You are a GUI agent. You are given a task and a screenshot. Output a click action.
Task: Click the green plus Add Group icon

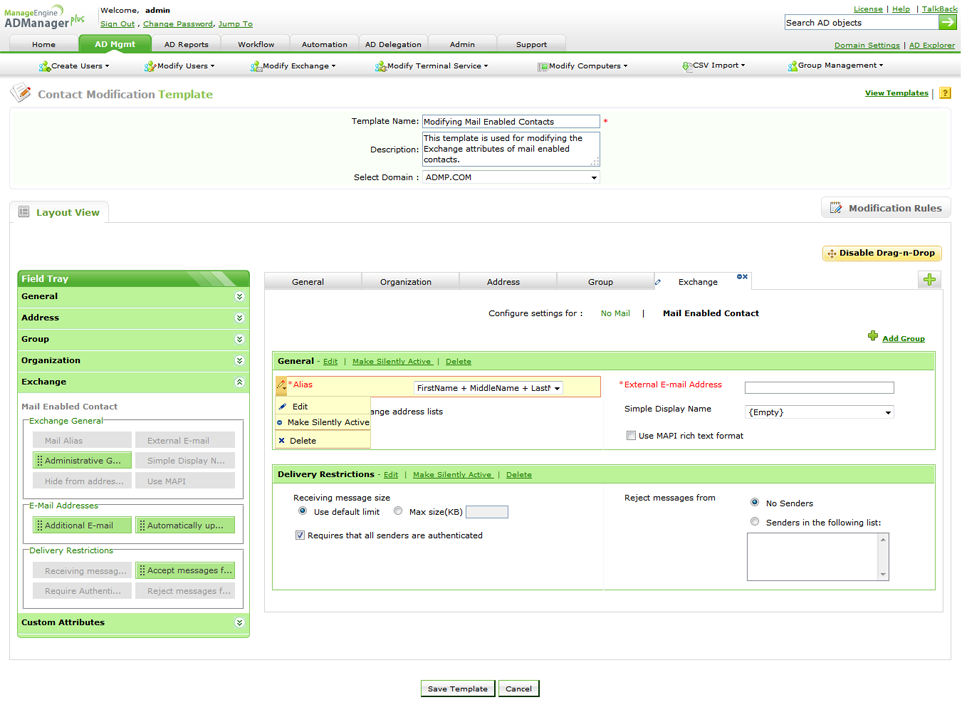pos(873,337)
